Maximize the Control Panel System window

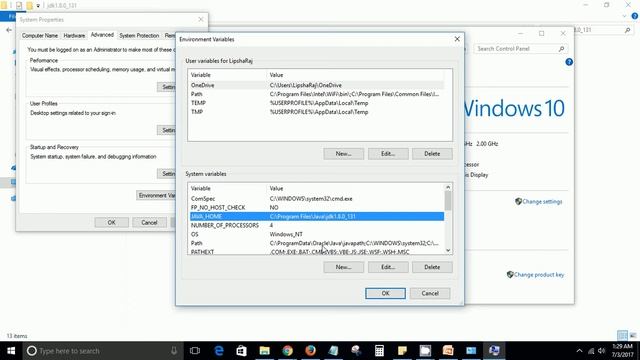click(x=541, y=33)
